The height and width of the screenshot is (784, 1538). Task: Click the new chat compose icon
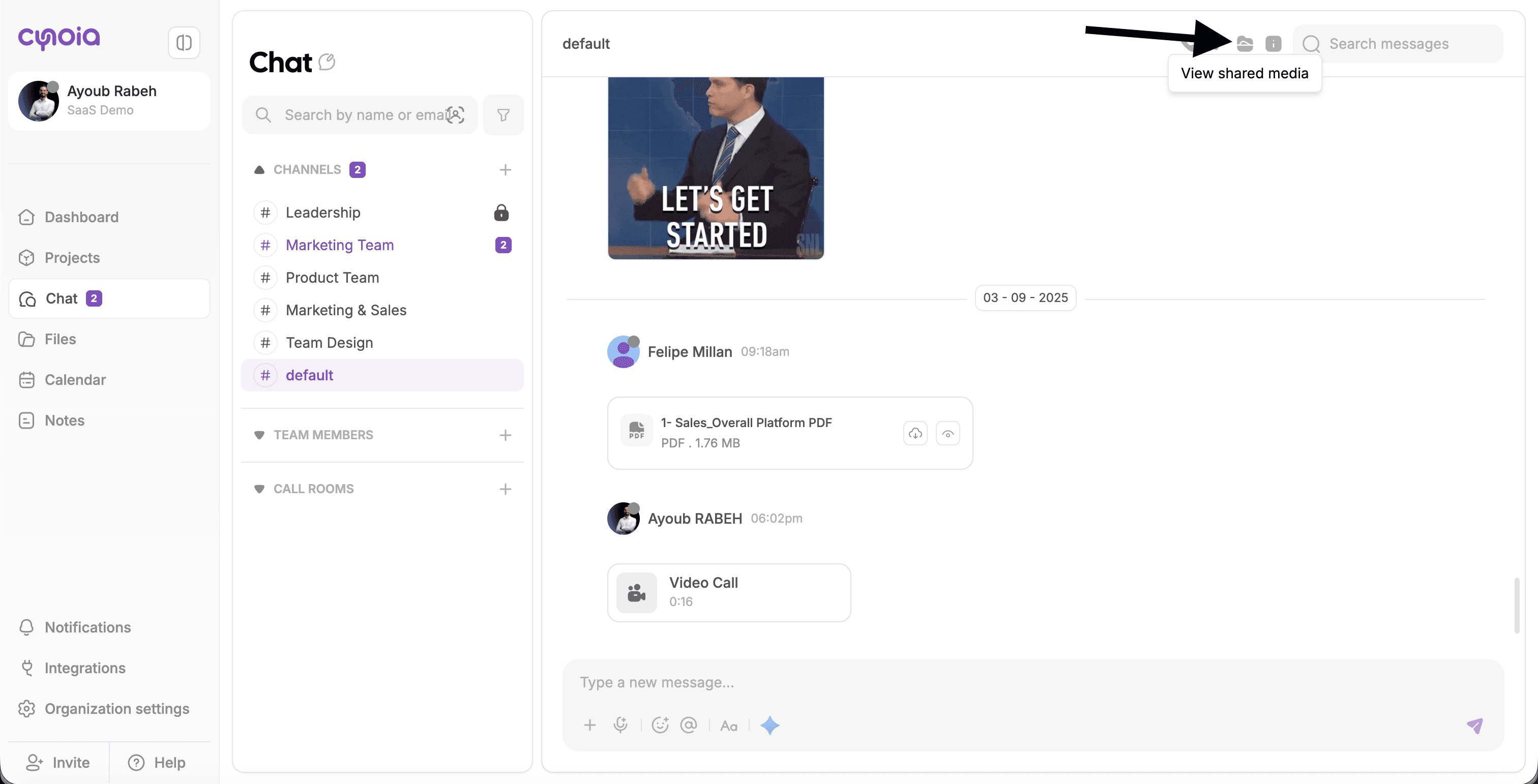pyautogui.click(x=327, y=62)
